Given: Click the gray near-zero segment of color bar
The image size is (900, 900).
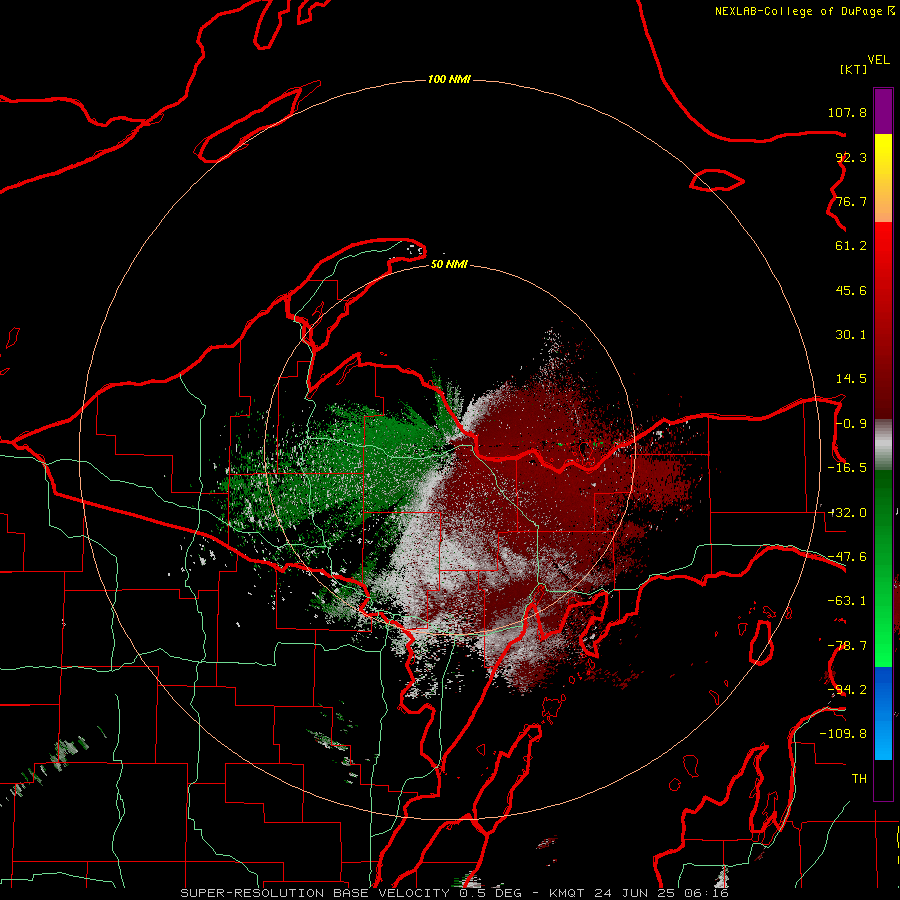Looking at the screenshot, I should 883,445.
